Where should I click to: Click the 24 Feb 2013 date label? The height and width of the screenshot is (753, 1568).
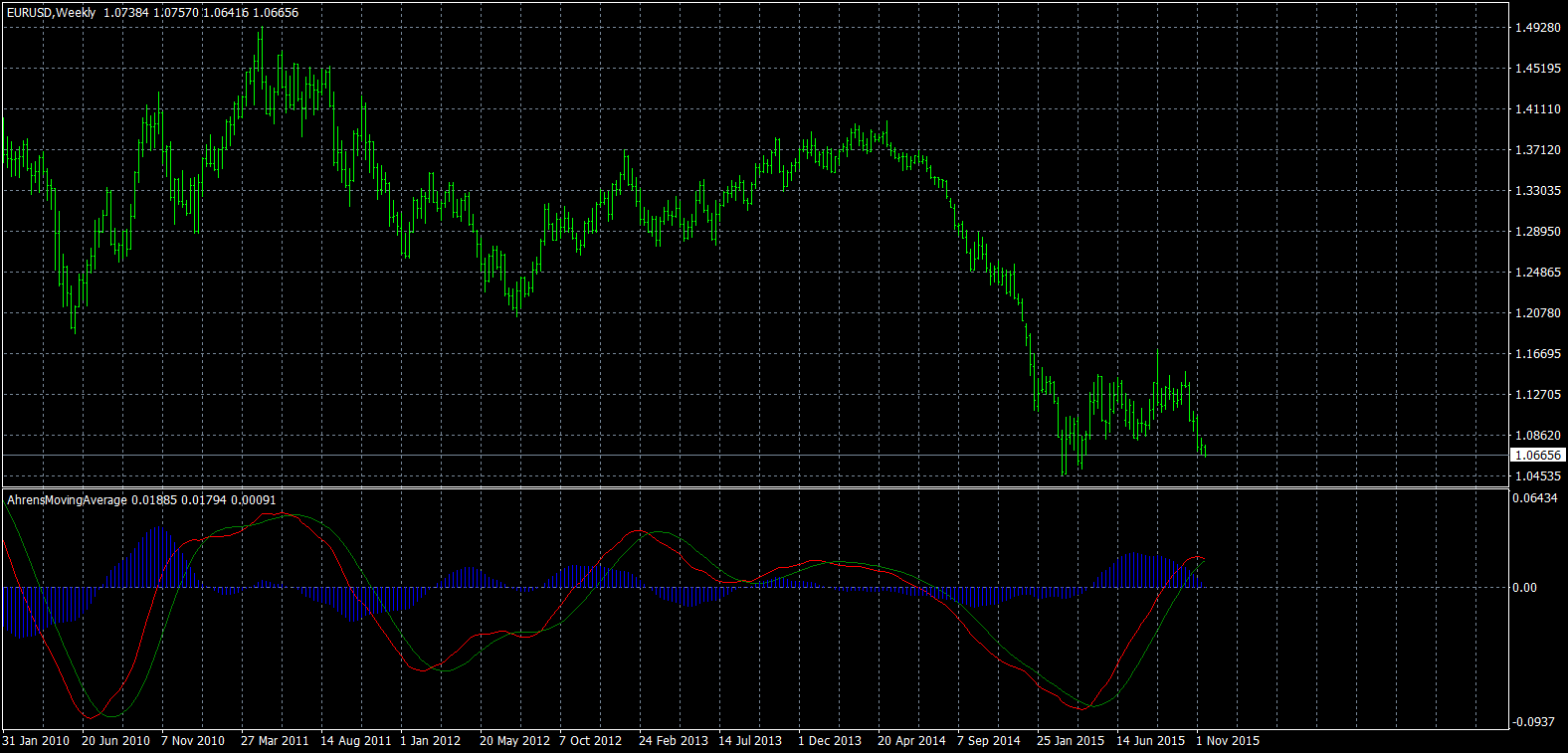point(674,741)
